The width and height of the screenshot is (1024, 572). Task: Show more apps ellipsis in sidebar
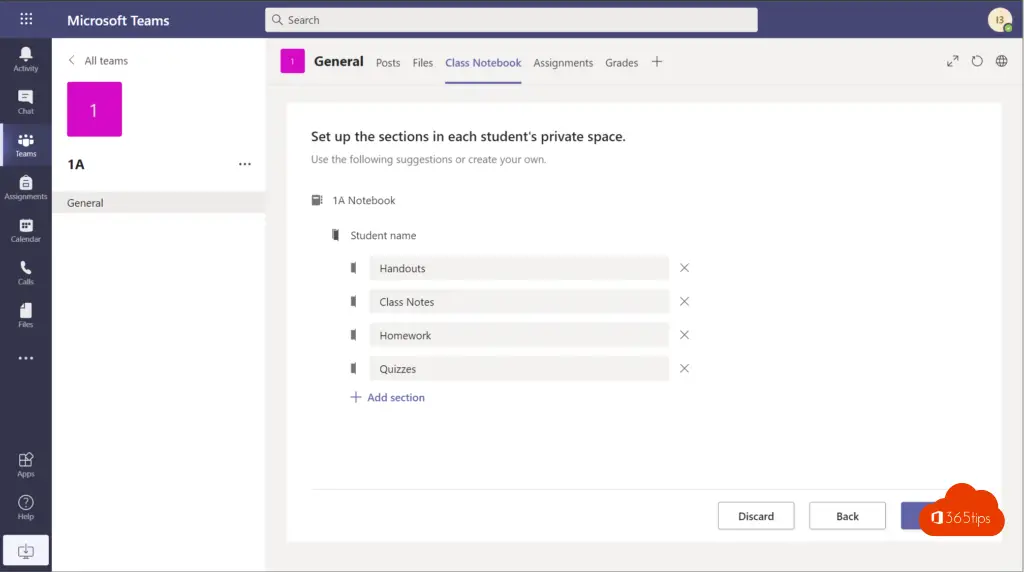point(25,358)
